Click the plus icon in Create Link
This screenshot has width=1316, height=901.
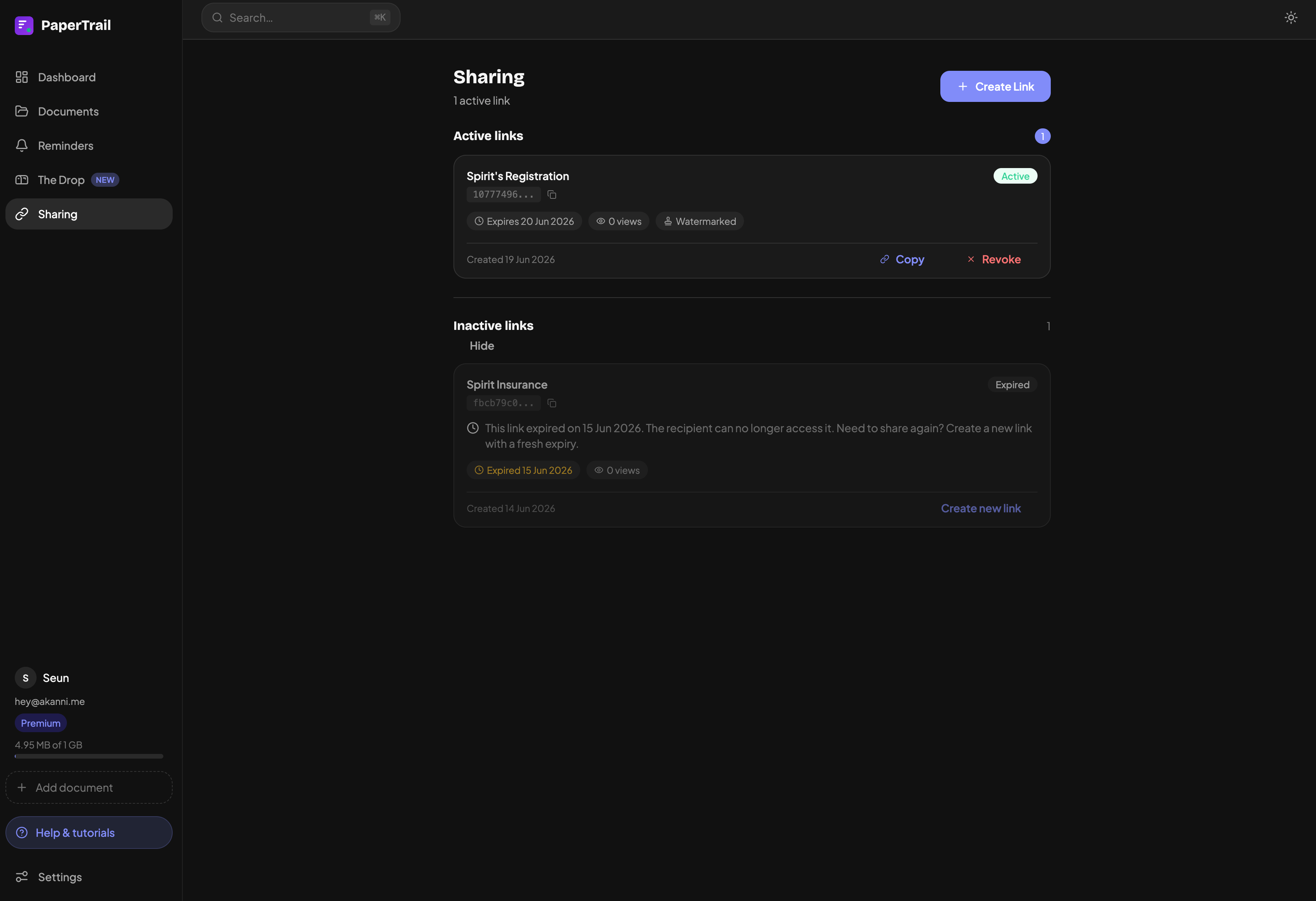click(x=962, y=87)
